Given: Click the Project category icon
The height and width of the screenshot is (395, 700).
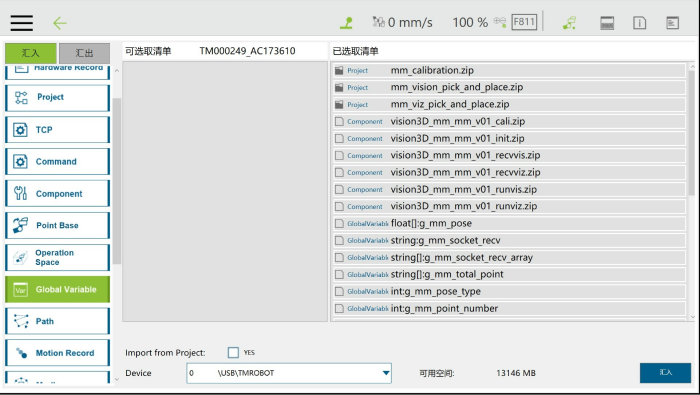Looking at the screenshot, I should click(21, 97).
